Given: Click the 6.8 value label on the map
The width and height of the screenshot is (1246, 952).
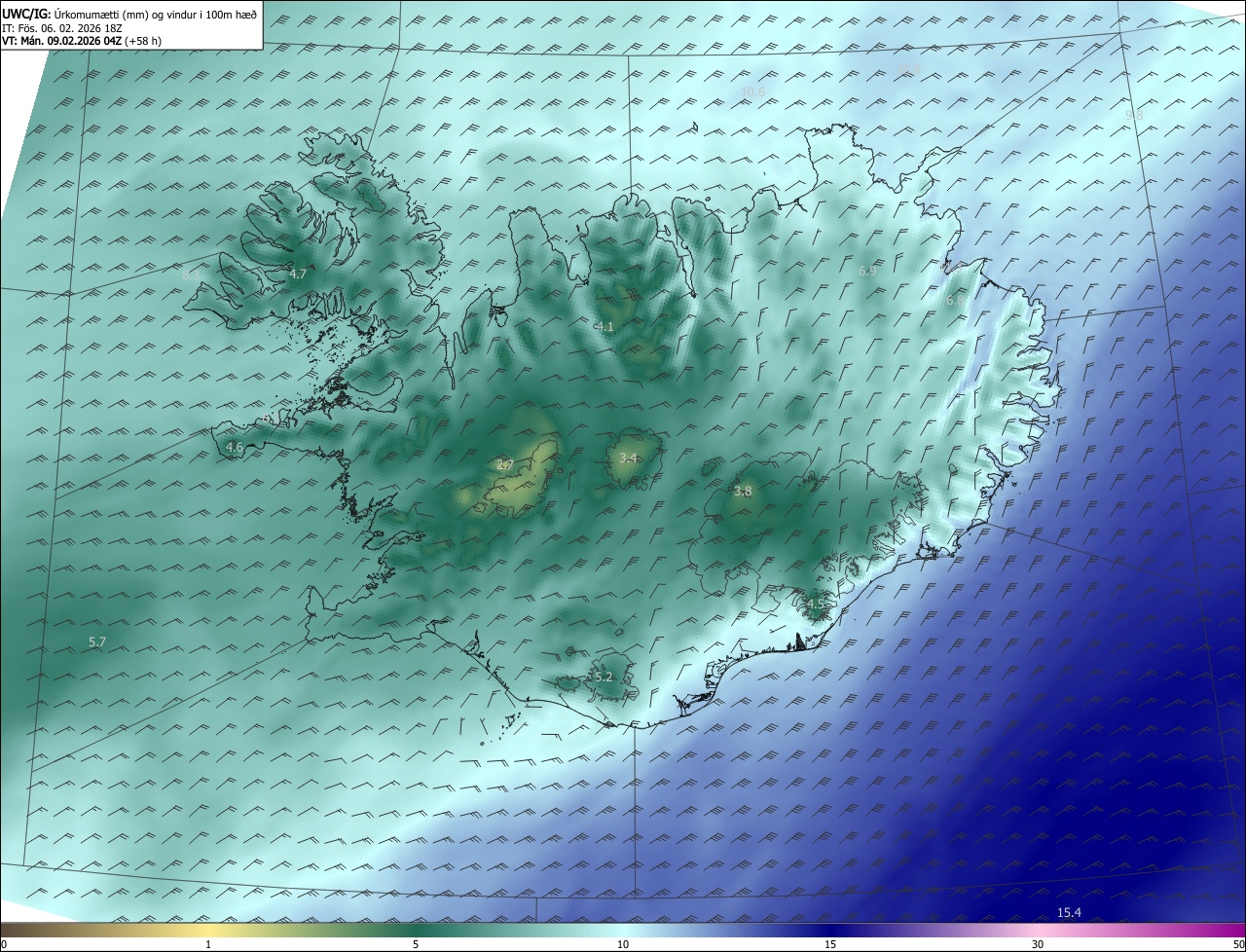Looking at the screenshot, I should point(955,301).
